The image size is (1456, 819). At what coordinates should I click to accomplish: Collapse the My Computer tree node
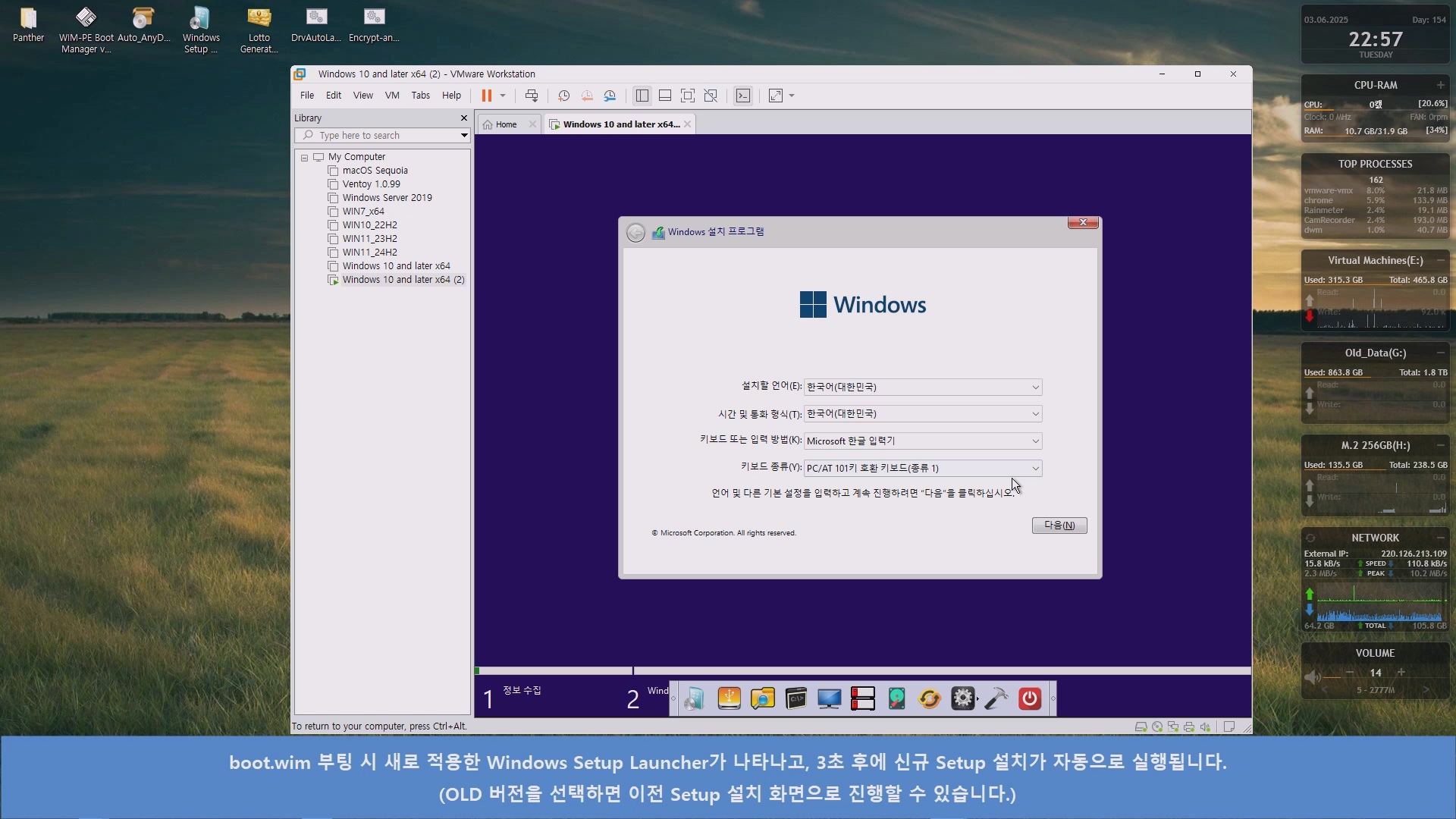[x=304, y=158]
